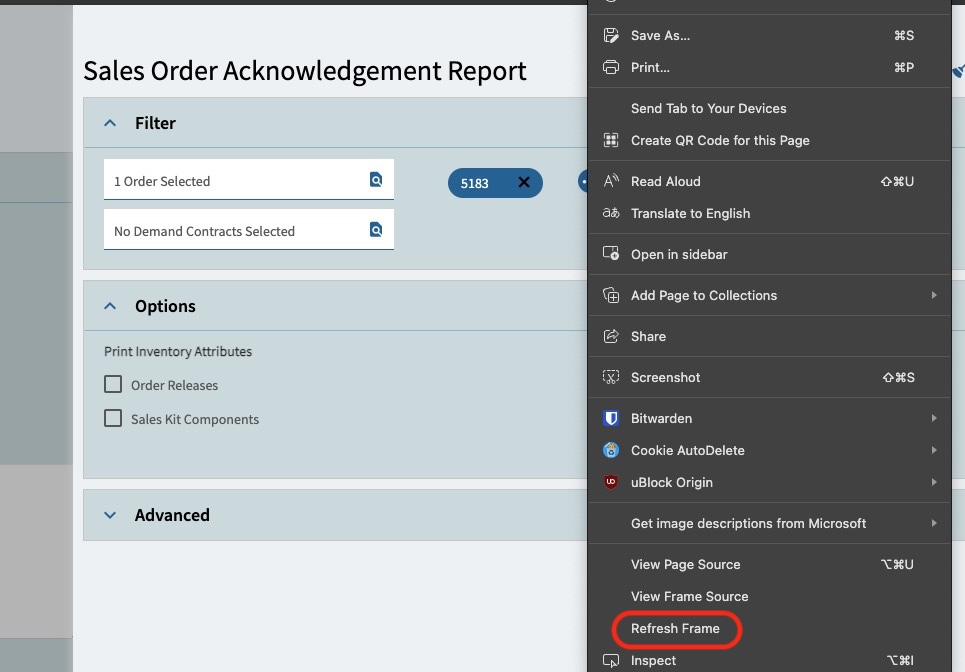Viewport: 965px width, 672px height.
Task: Click the Screenshot menu icon
Action: coord(611,377)
